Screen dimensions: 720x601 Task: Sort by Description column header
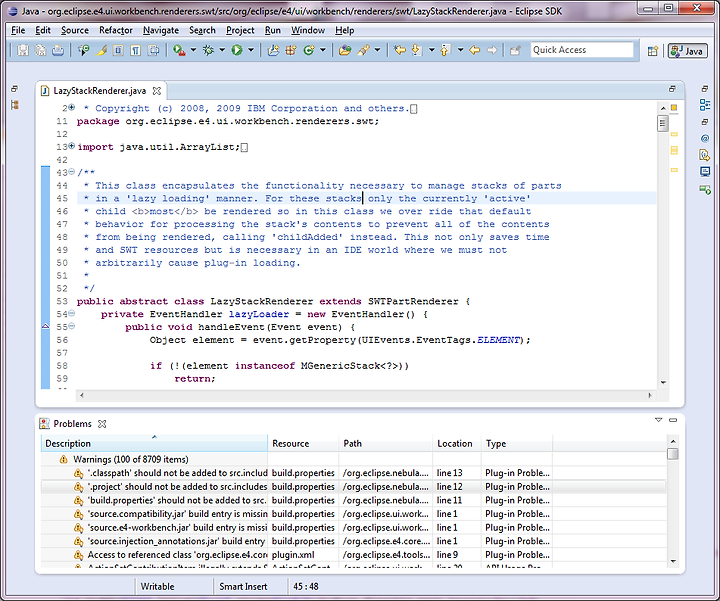point(154,444)
